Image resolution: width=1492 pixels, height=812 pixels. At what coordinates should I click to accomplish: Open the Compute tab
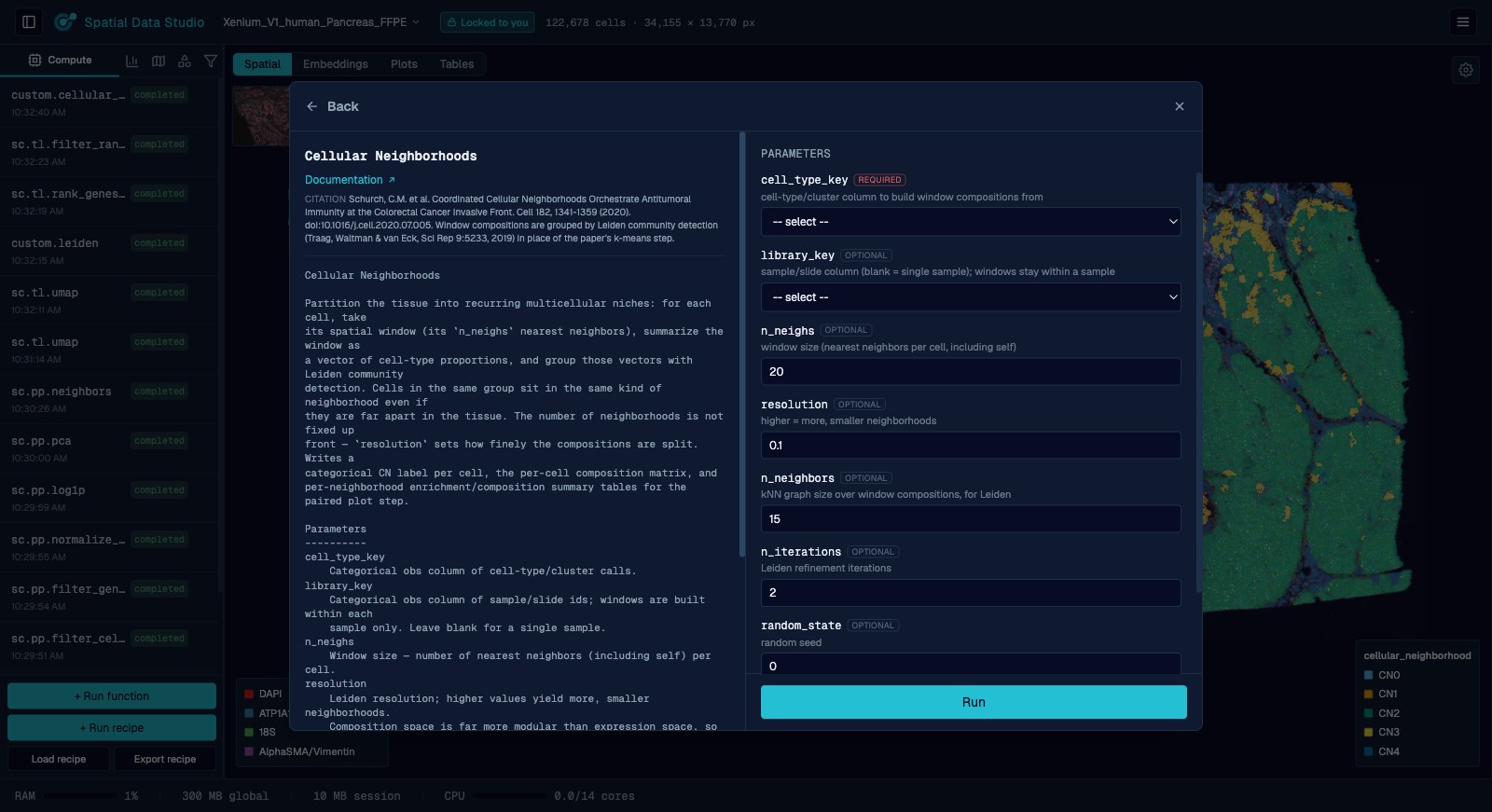[61, 60]
